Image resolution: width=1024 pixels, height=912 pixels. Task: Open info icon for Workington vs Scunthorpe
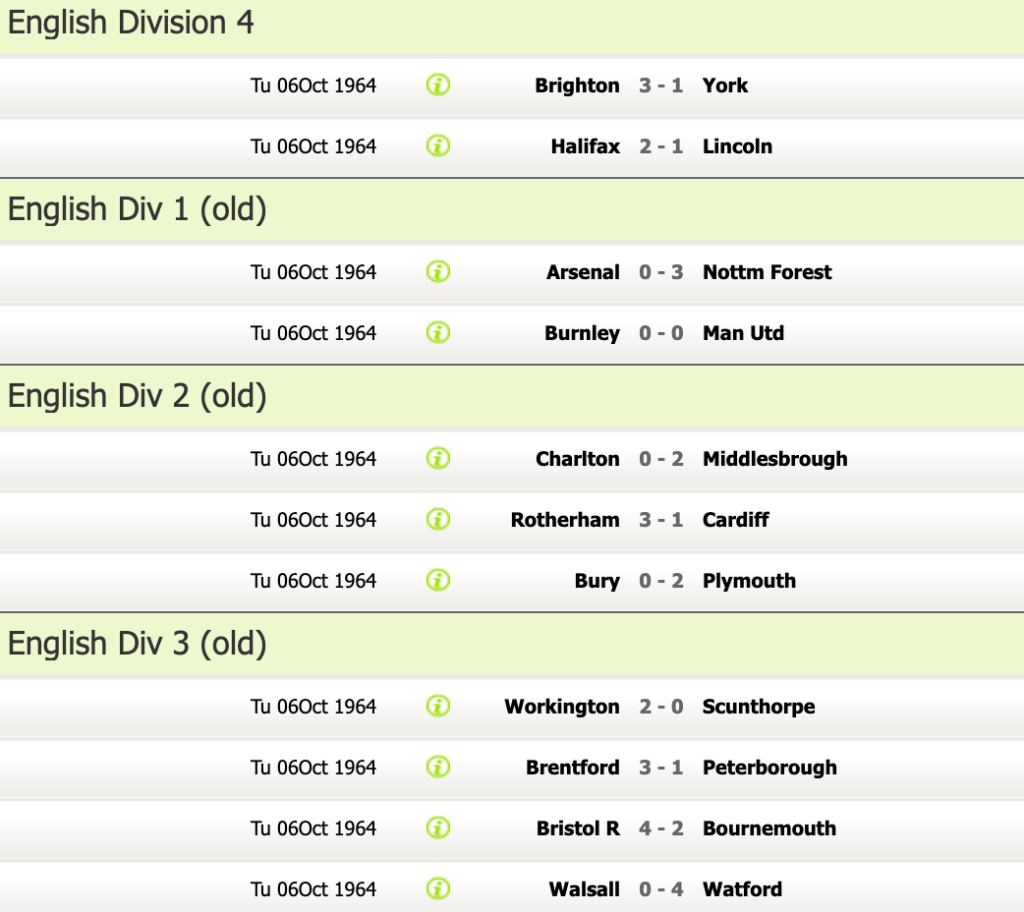pos(438,707)
